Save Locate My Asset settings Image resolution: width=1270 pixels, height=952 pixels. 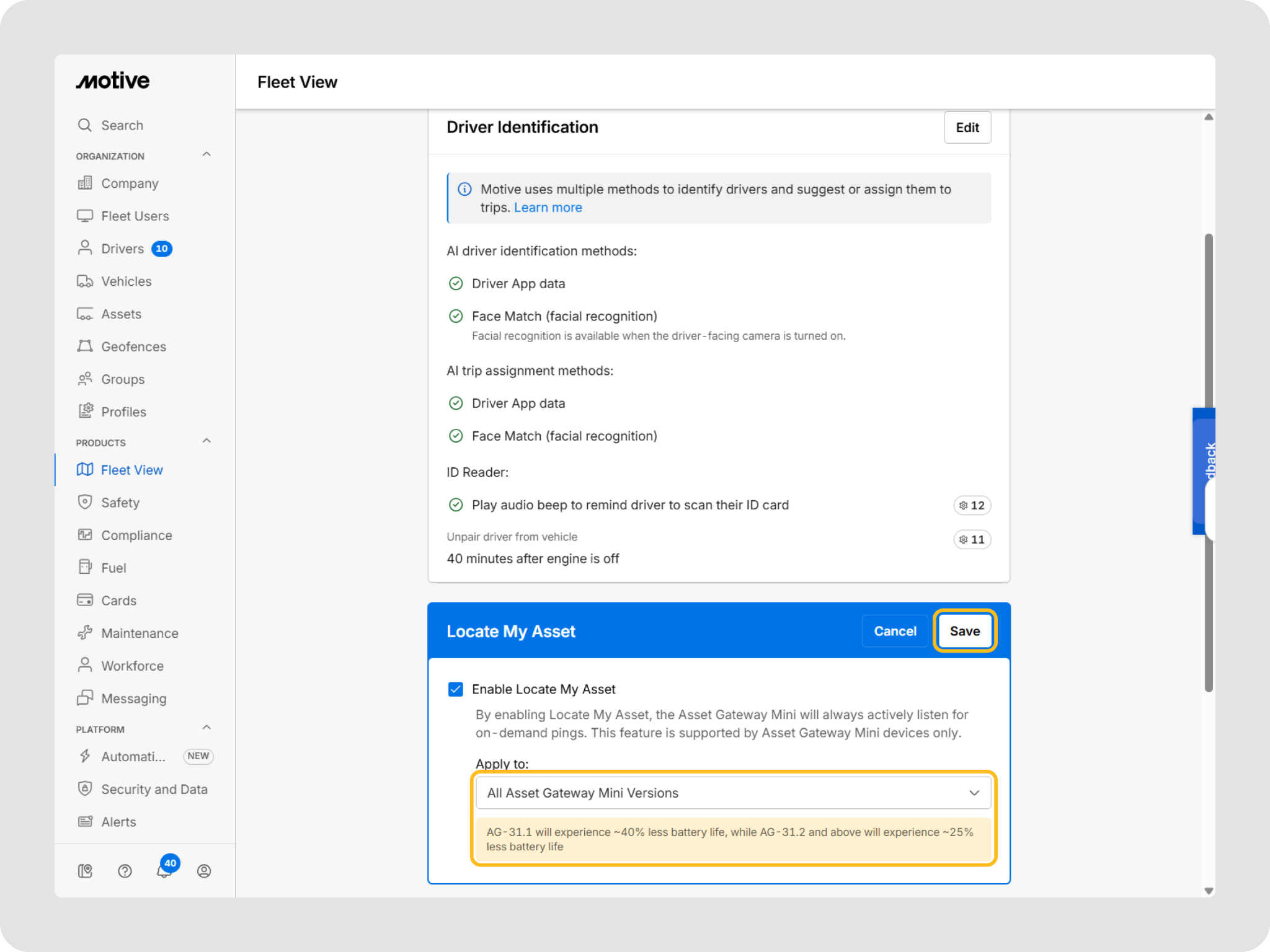(x=965, y=631)
